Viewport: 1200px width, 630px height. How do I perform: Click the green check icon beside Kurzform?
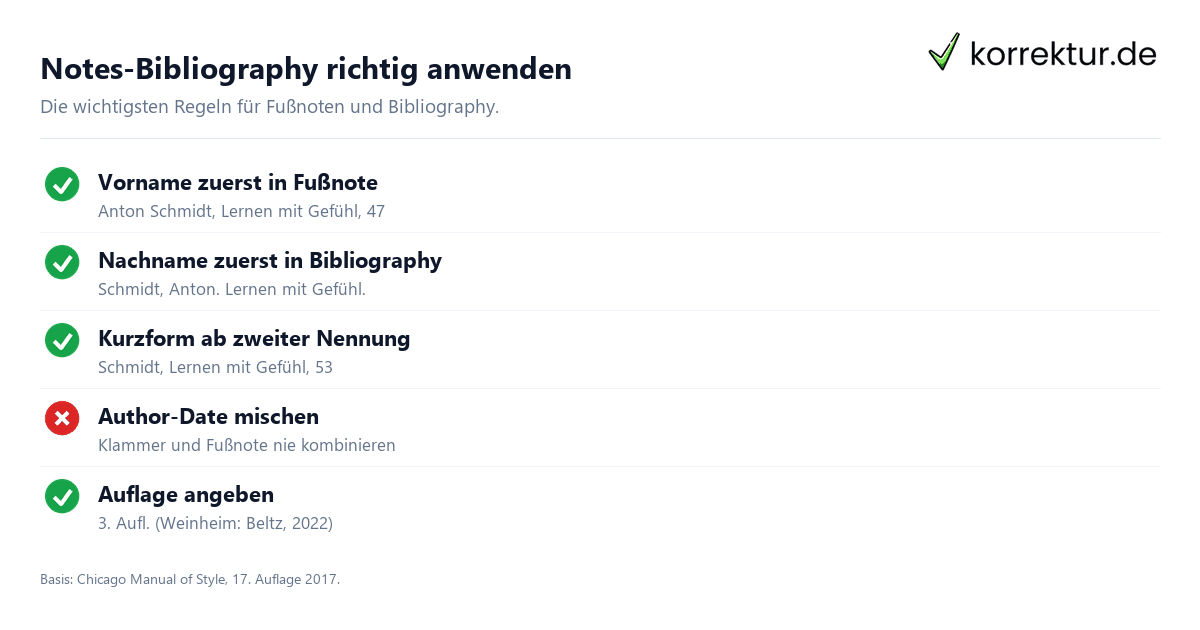62,340
